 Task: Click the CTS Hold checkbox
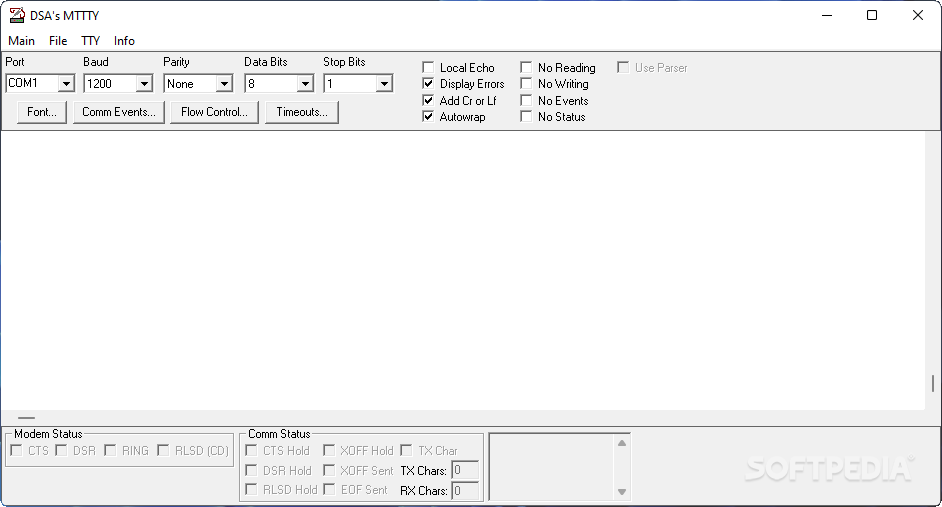[251, 451]
